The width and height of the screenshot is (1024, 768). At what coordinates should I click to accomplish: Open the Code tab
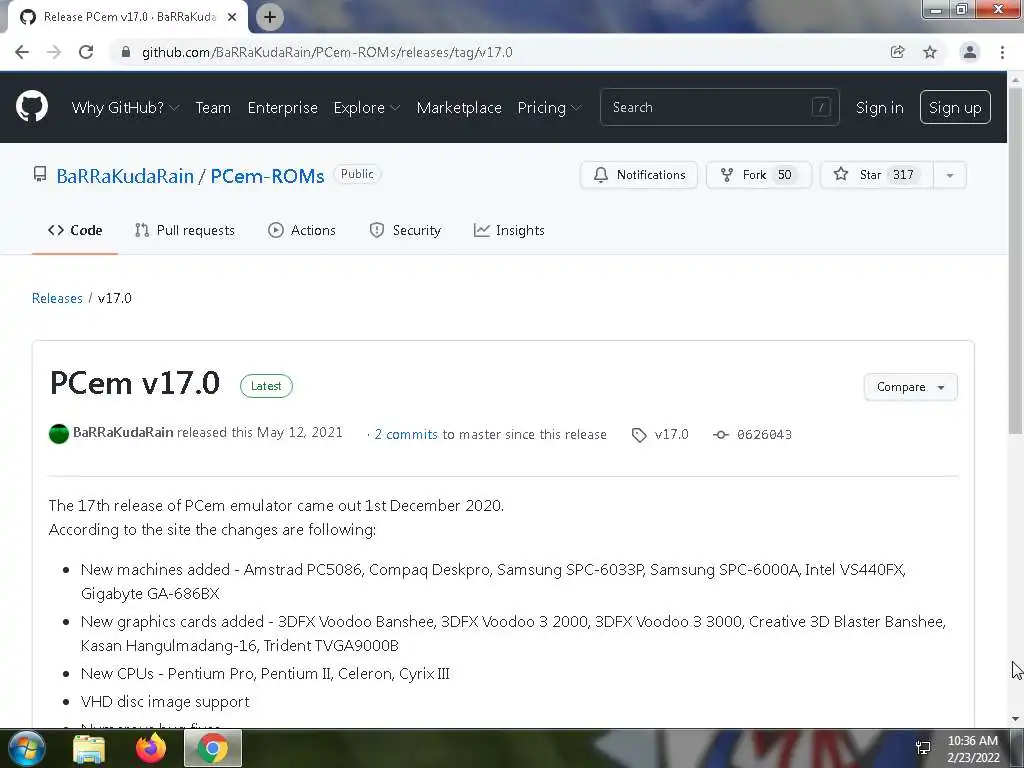pyautogui.click(x=75, y=231)
